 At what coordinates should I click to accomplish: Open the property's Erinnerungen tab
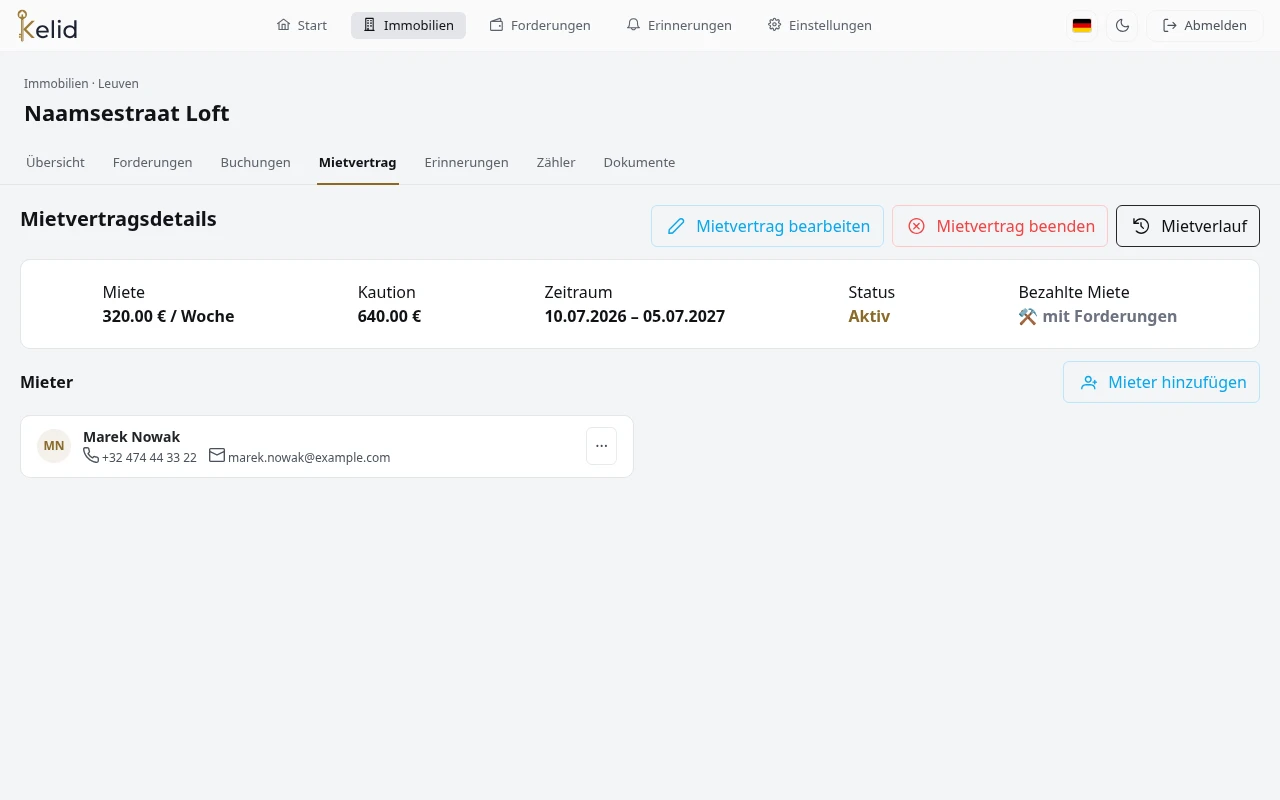click(x=466, y=162)
